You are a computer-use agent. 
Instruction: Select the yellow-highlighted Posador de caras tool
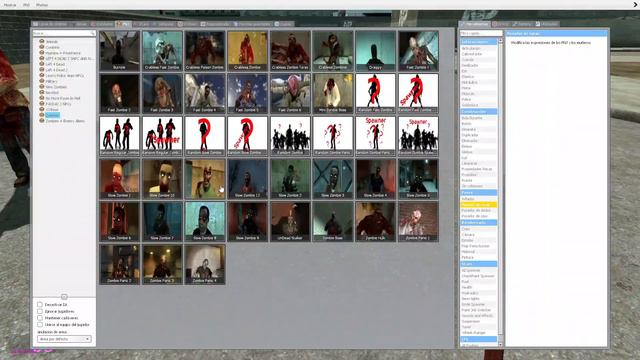(478, 204)
